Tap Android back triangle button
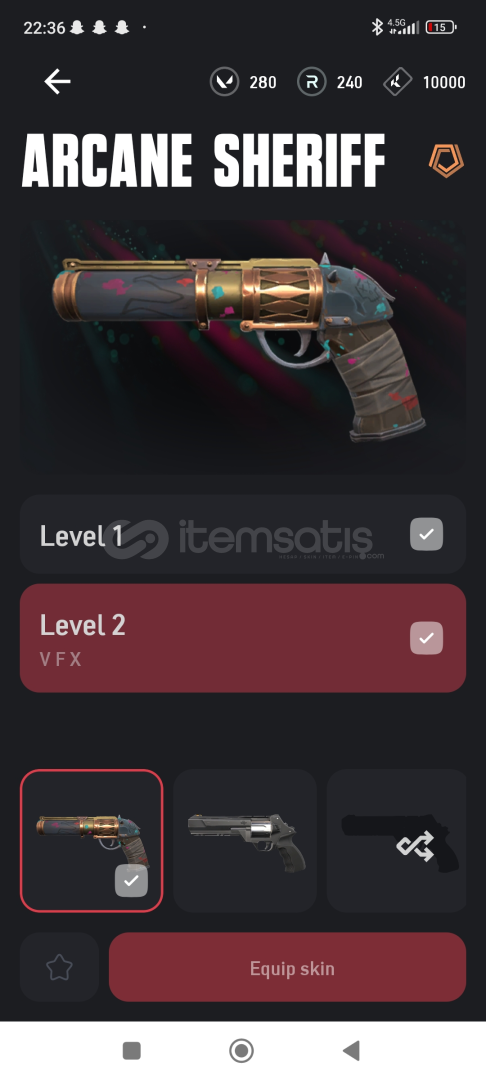 (x=351, y=1050)
